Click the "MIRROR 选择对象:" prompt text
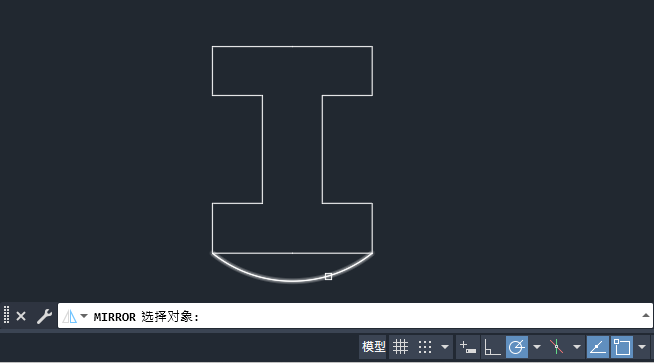Screen dimensions: 654x363 pyautogui.click(x=146, y=317)
